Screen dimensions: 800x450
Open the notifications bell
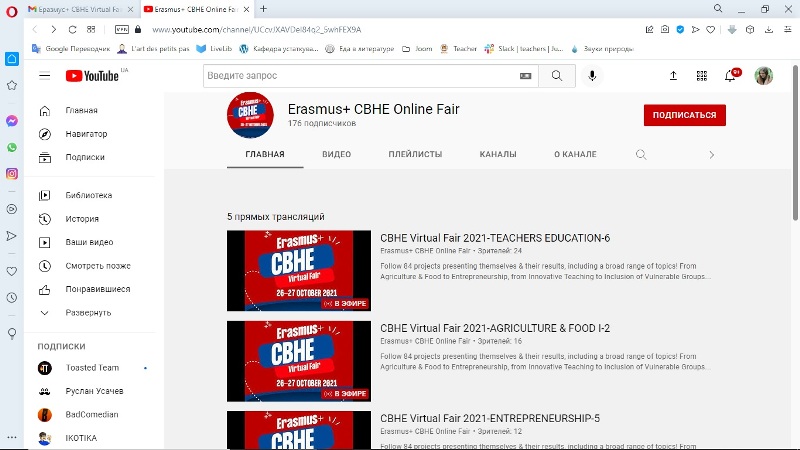pyautogui.click(x=731, y=76)
